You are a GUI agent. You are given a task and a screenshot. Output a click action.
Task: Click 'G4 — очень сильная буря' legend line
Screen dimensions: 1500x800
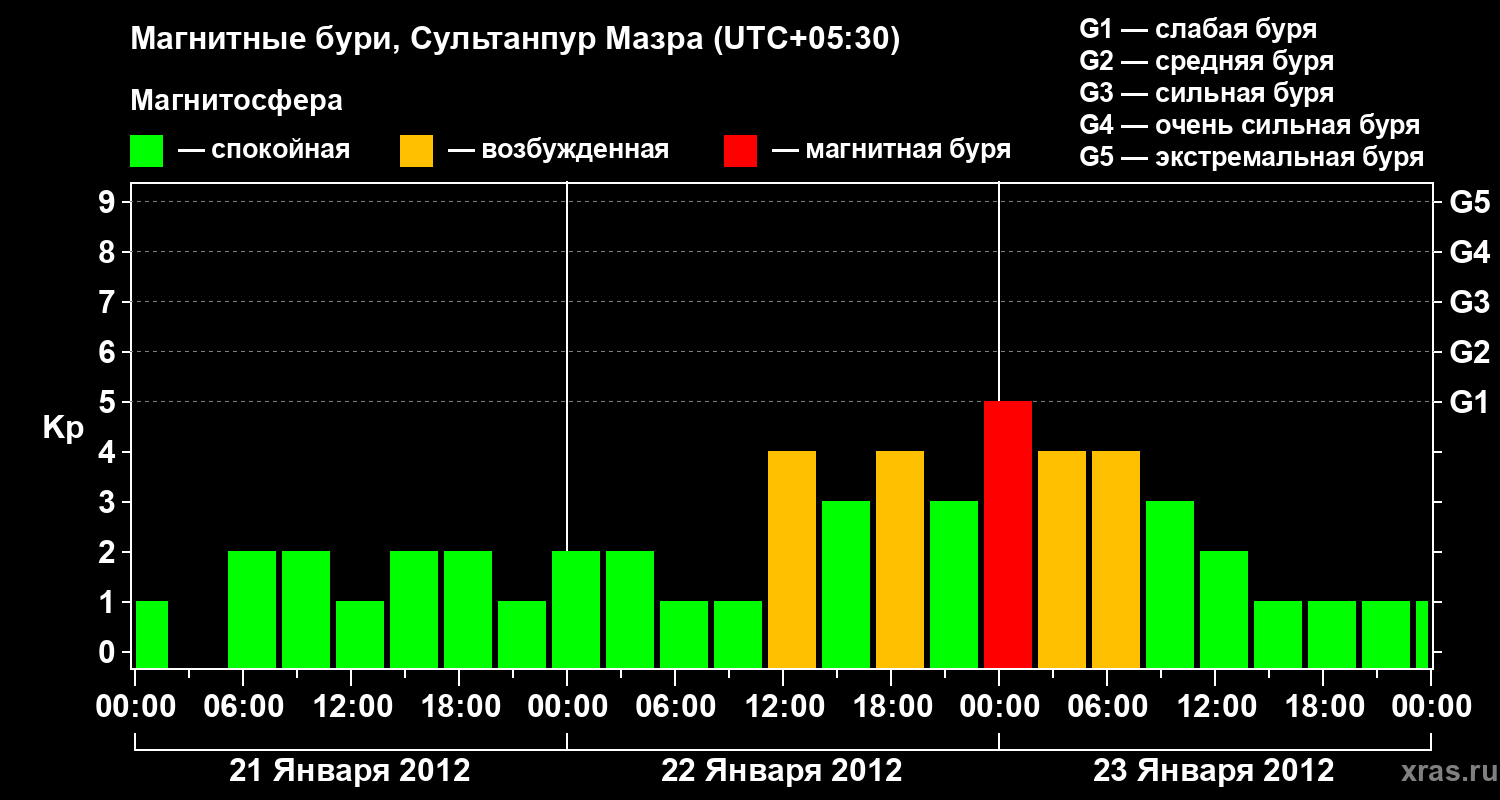pos(1250,125)
